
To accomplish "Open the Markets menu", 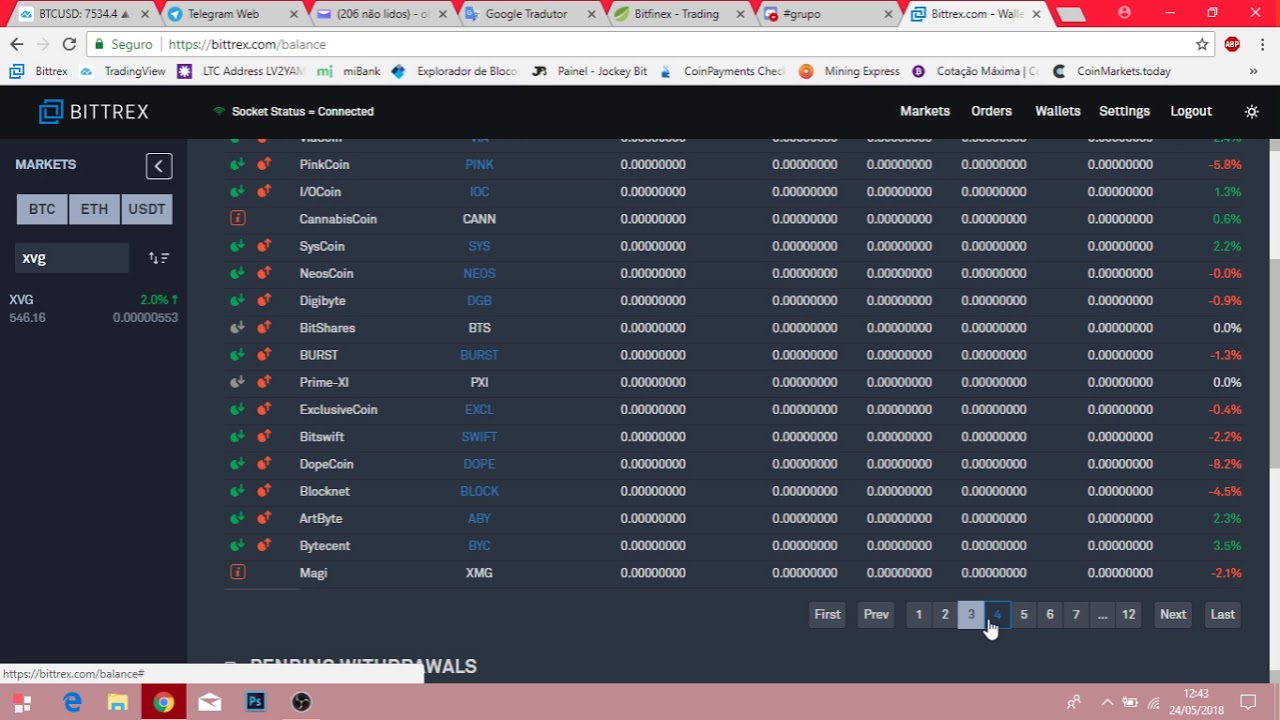I will click(925, 111).
